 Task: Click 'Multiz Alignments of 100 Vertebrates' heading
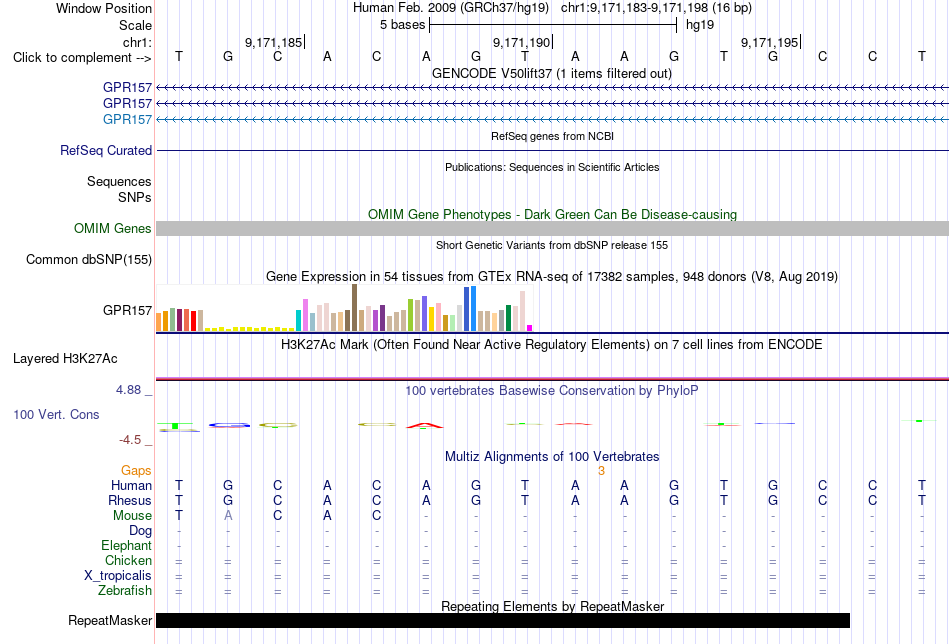point(552,457)
